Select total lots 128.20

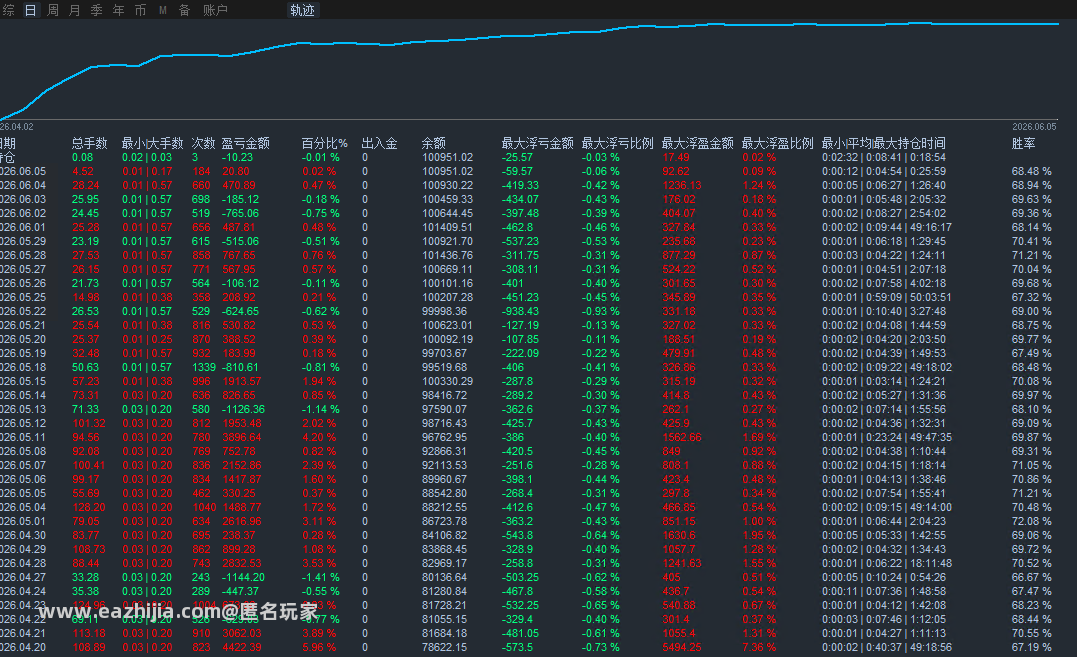89,507
